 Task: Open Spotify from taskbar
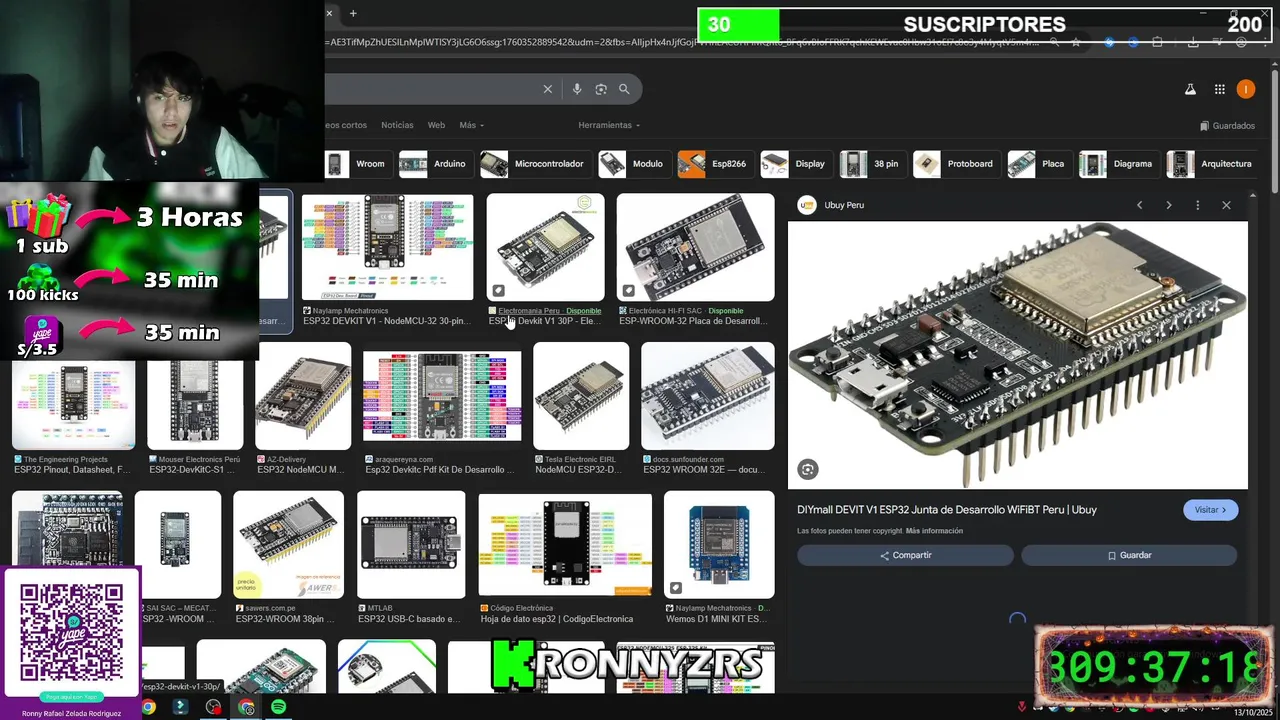278,707
